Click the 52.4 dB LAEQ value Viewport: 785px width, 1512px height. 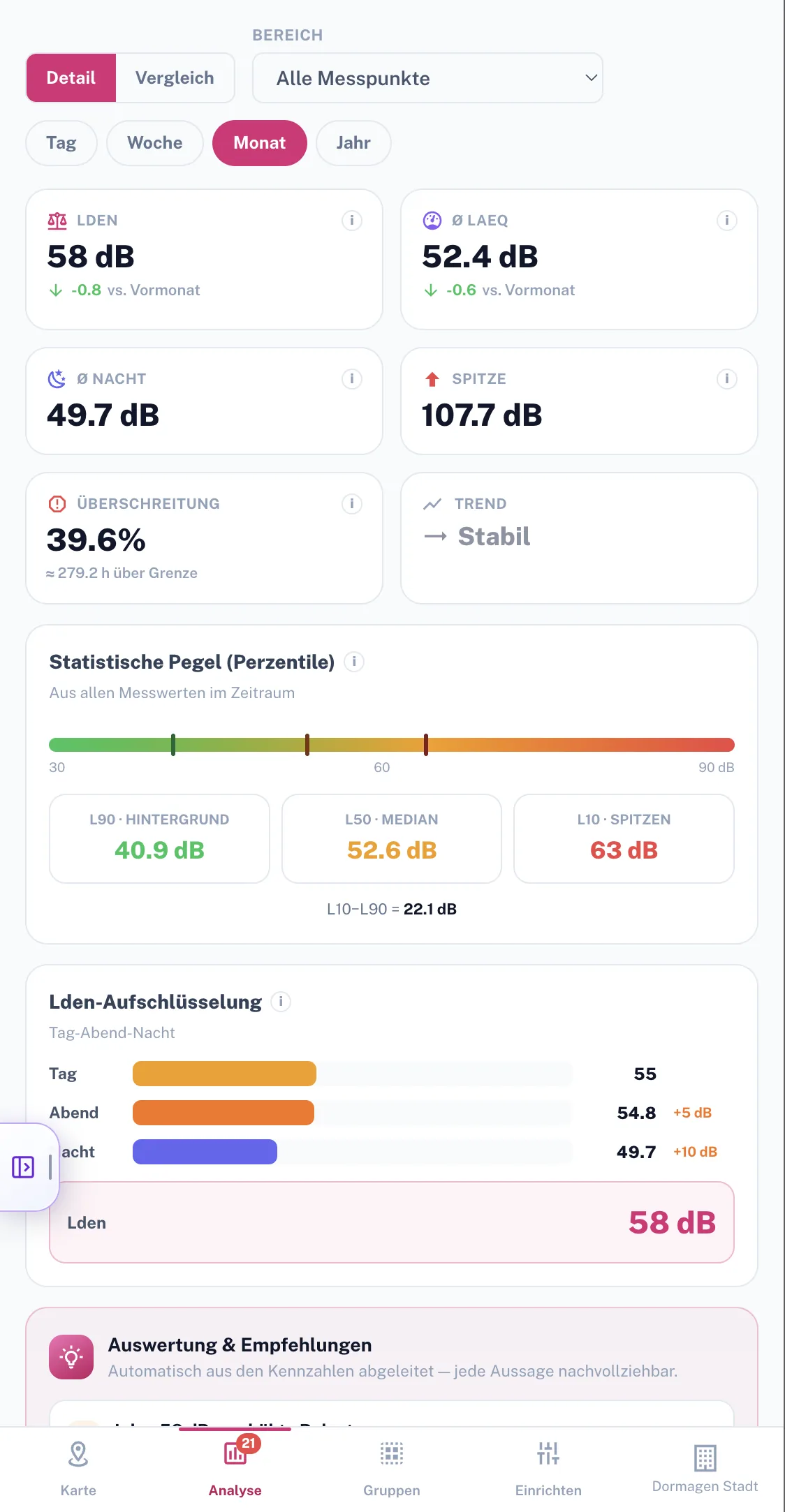(x=480, y=257)
